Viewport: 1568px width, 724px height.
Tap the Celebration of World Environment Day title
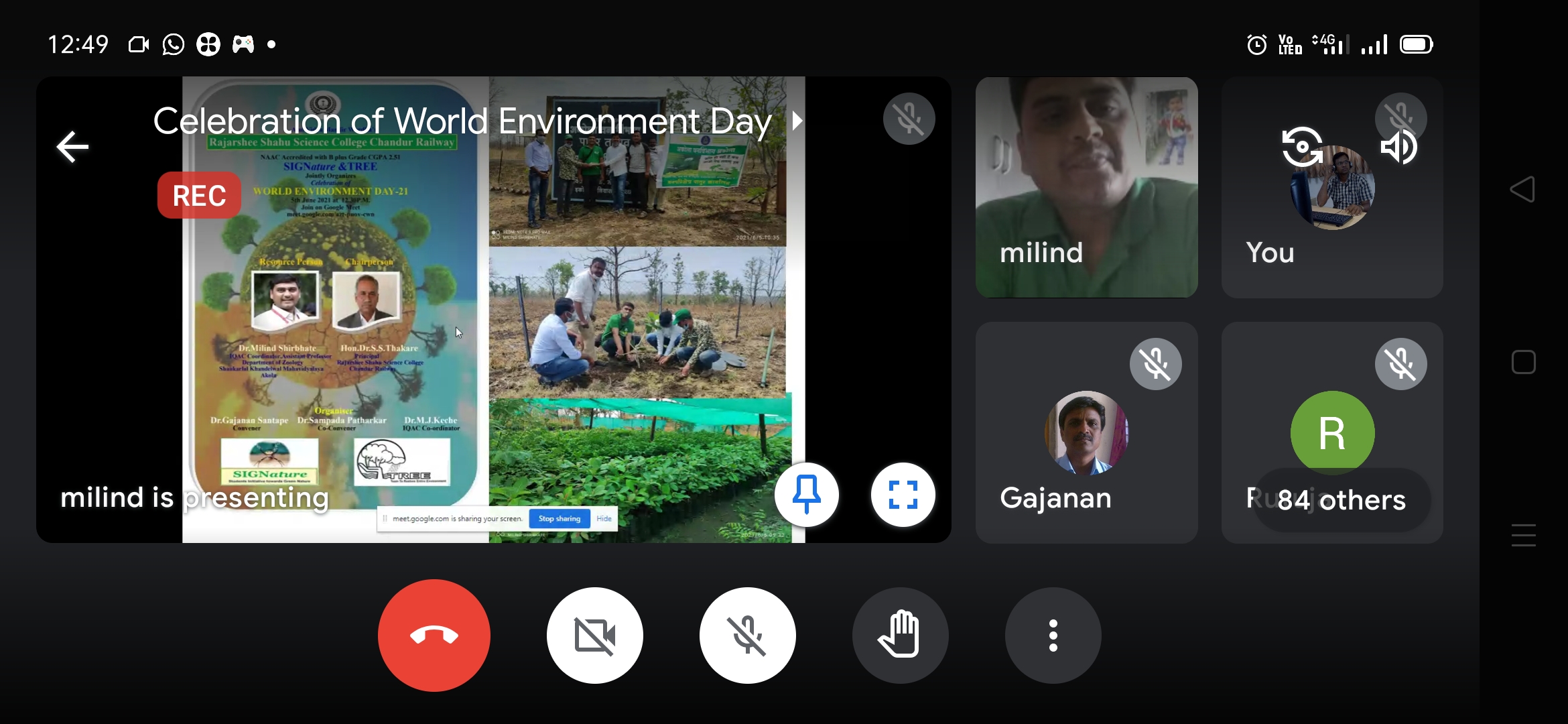tap(462, 121)
